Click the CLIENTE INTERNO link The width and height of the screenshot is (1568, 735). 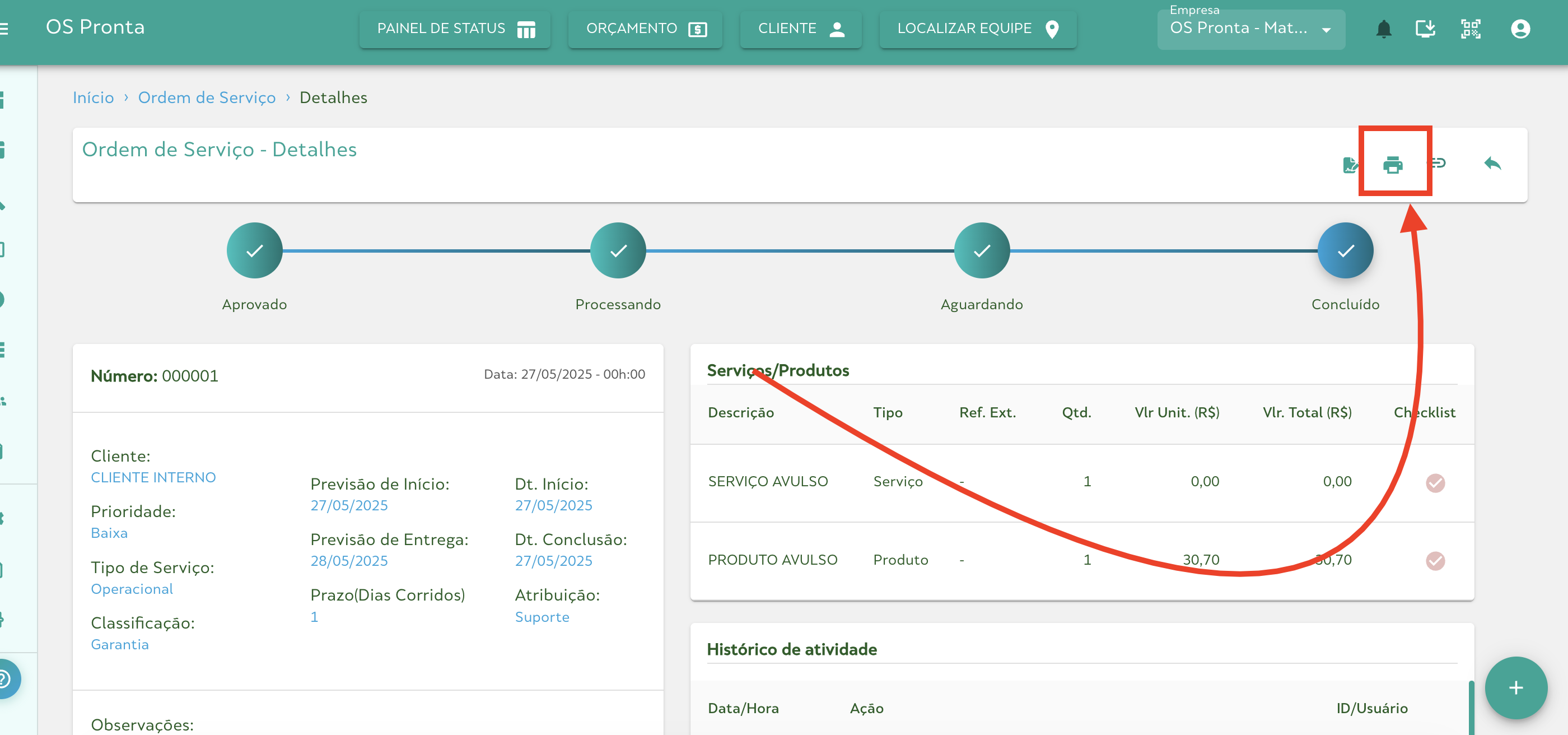tap(153, 477)
